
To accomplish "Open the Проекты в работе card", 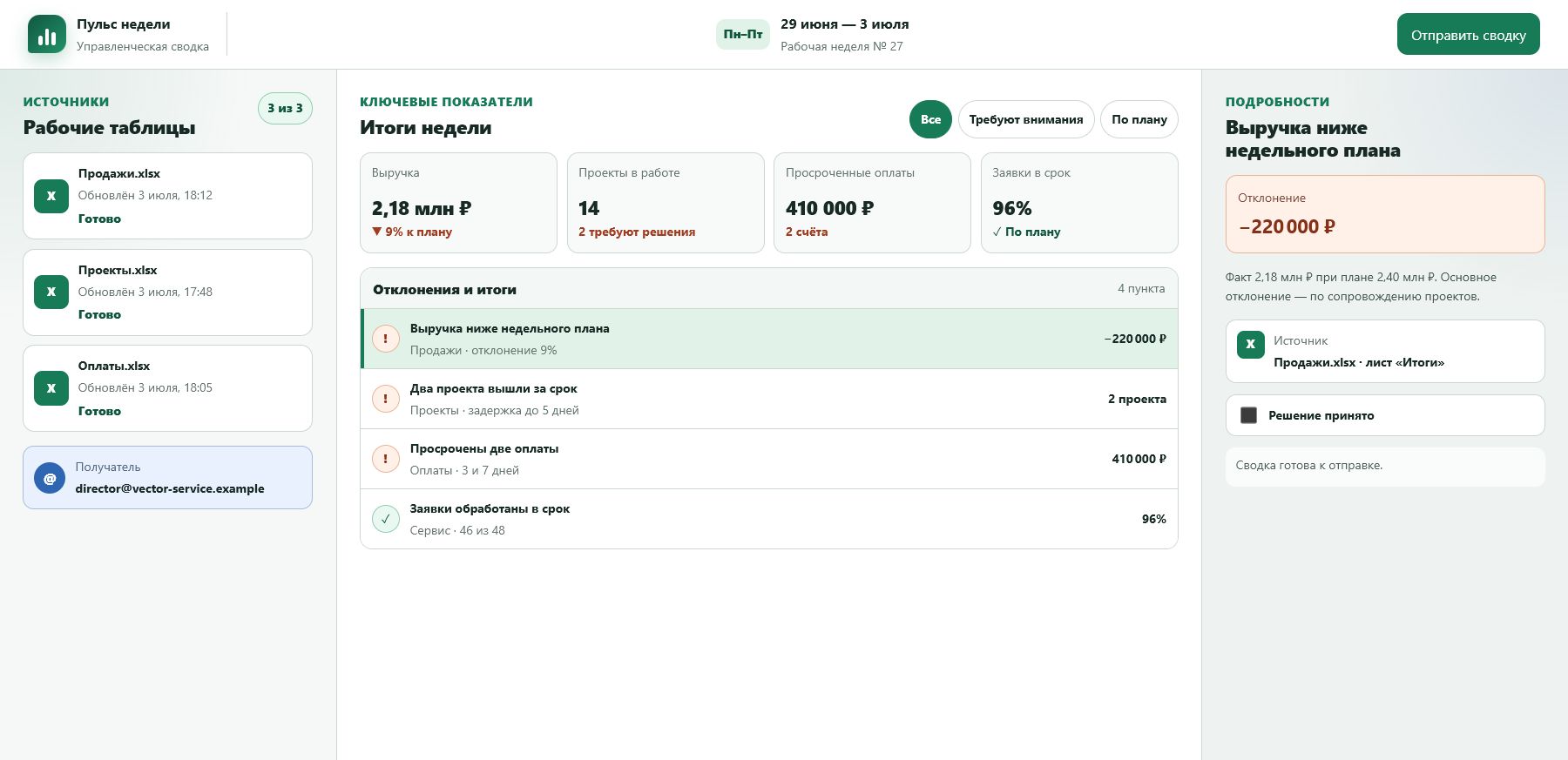I will 666,203.
